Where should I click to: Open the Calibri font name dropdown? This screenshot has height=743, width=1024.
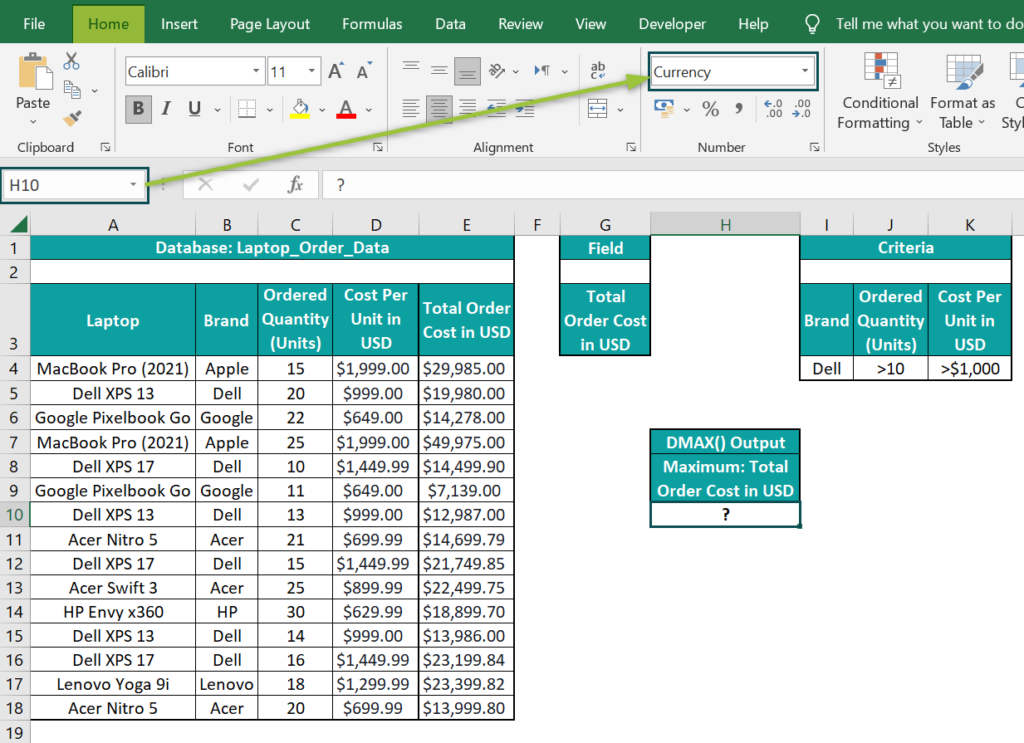pos(254,71)
